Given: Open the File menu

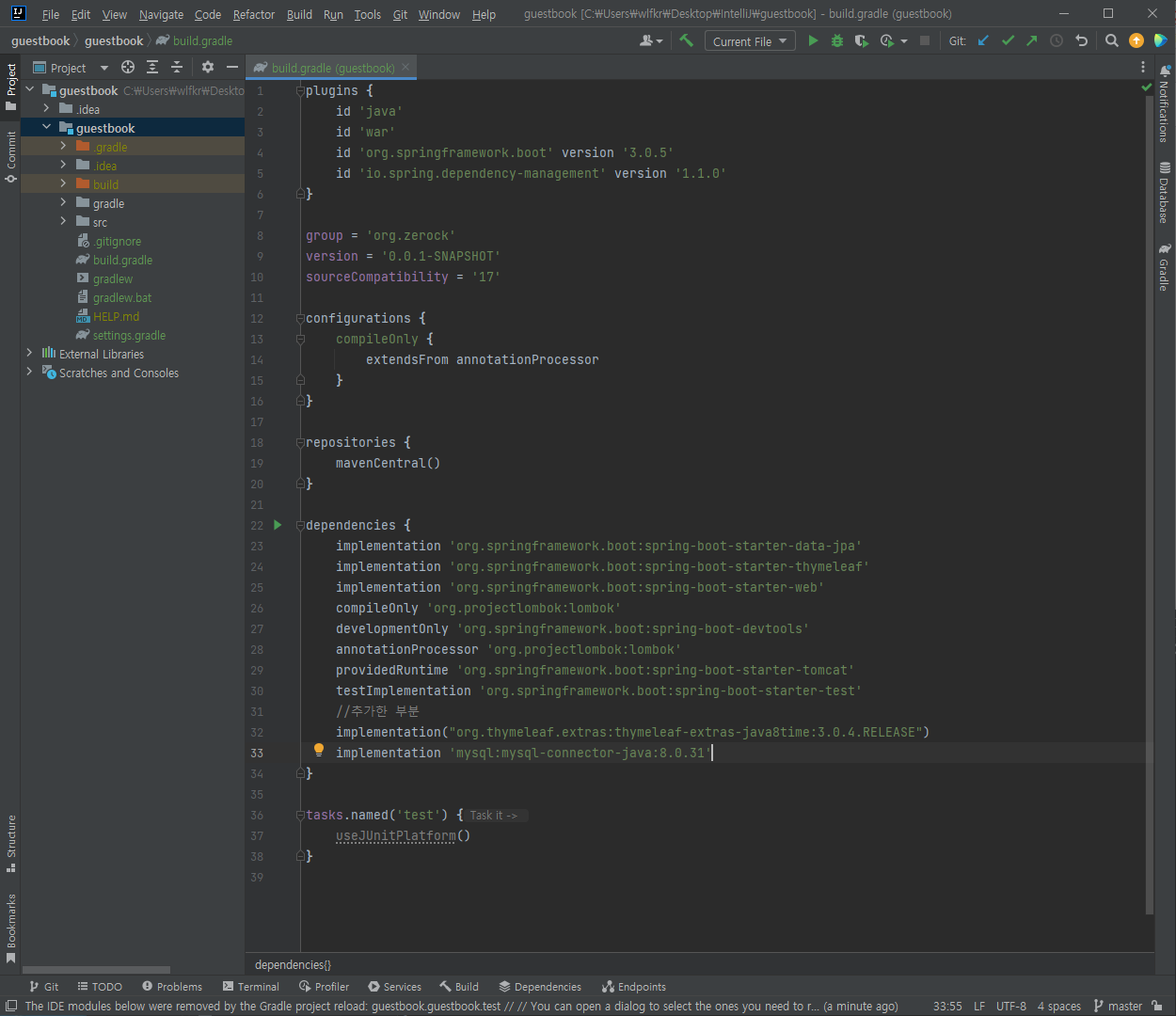Looking at the screenshot, I should 51,14.
